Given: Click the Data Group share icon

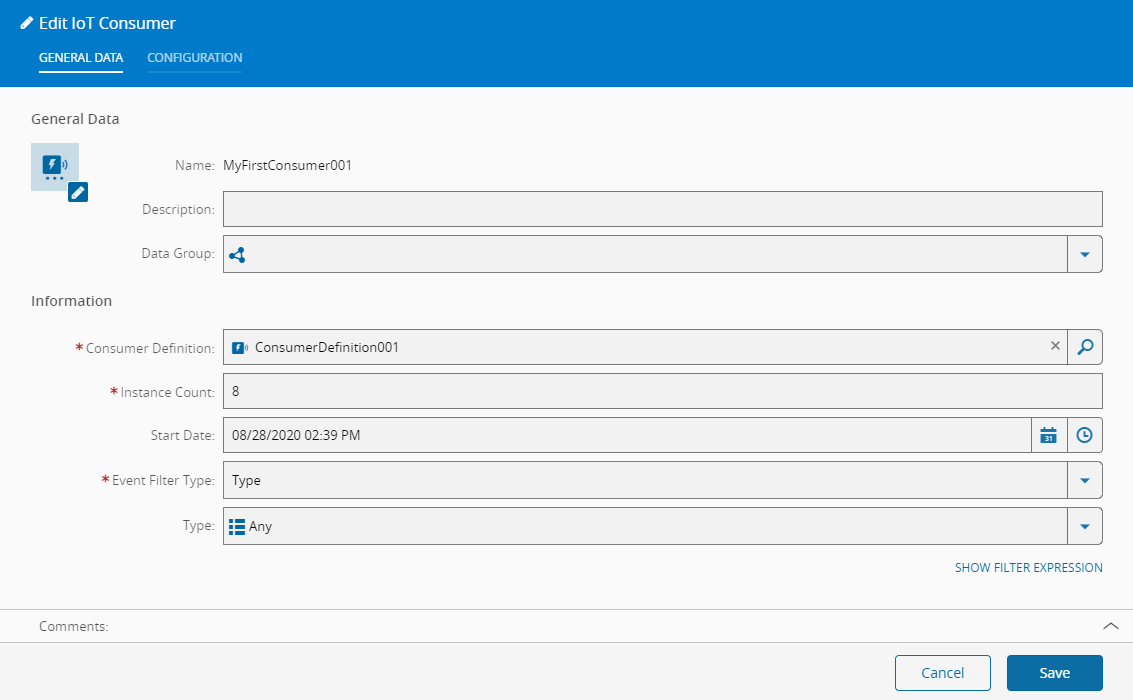Looking at the screenshot, I should [237, 255].
